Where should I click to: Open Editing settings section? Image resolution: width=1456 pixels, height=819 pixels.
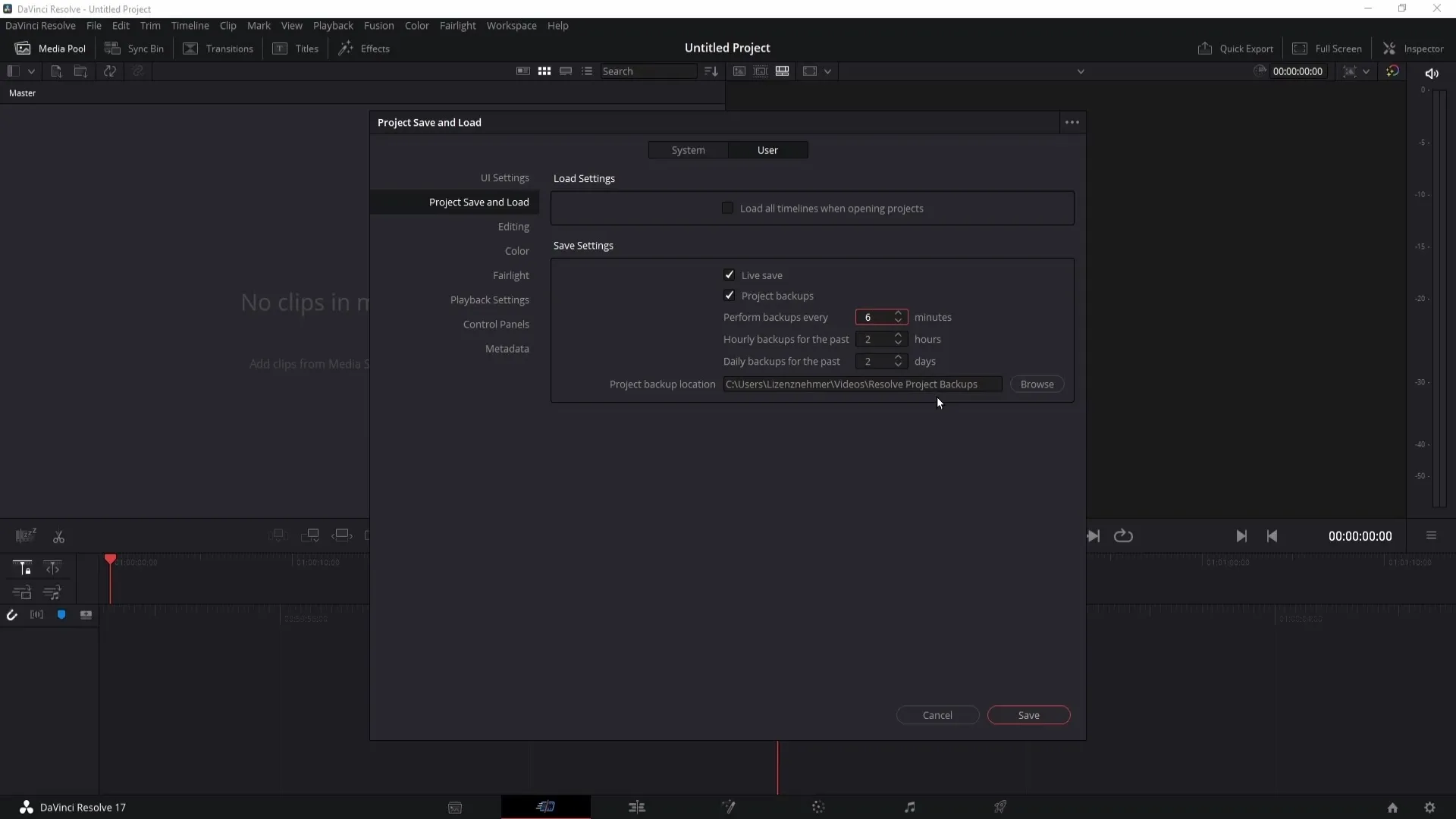pyautogui.click(x=514, y=226)
